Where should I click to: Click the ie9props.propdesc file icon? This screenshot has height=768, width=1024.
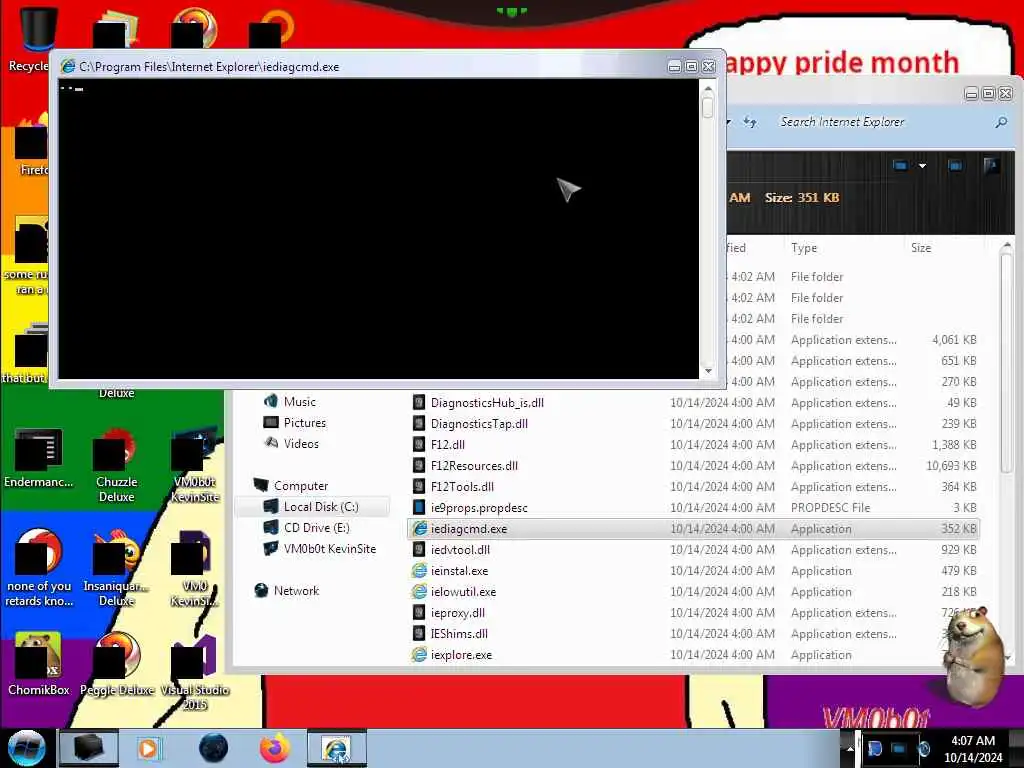tap(419, 507)
